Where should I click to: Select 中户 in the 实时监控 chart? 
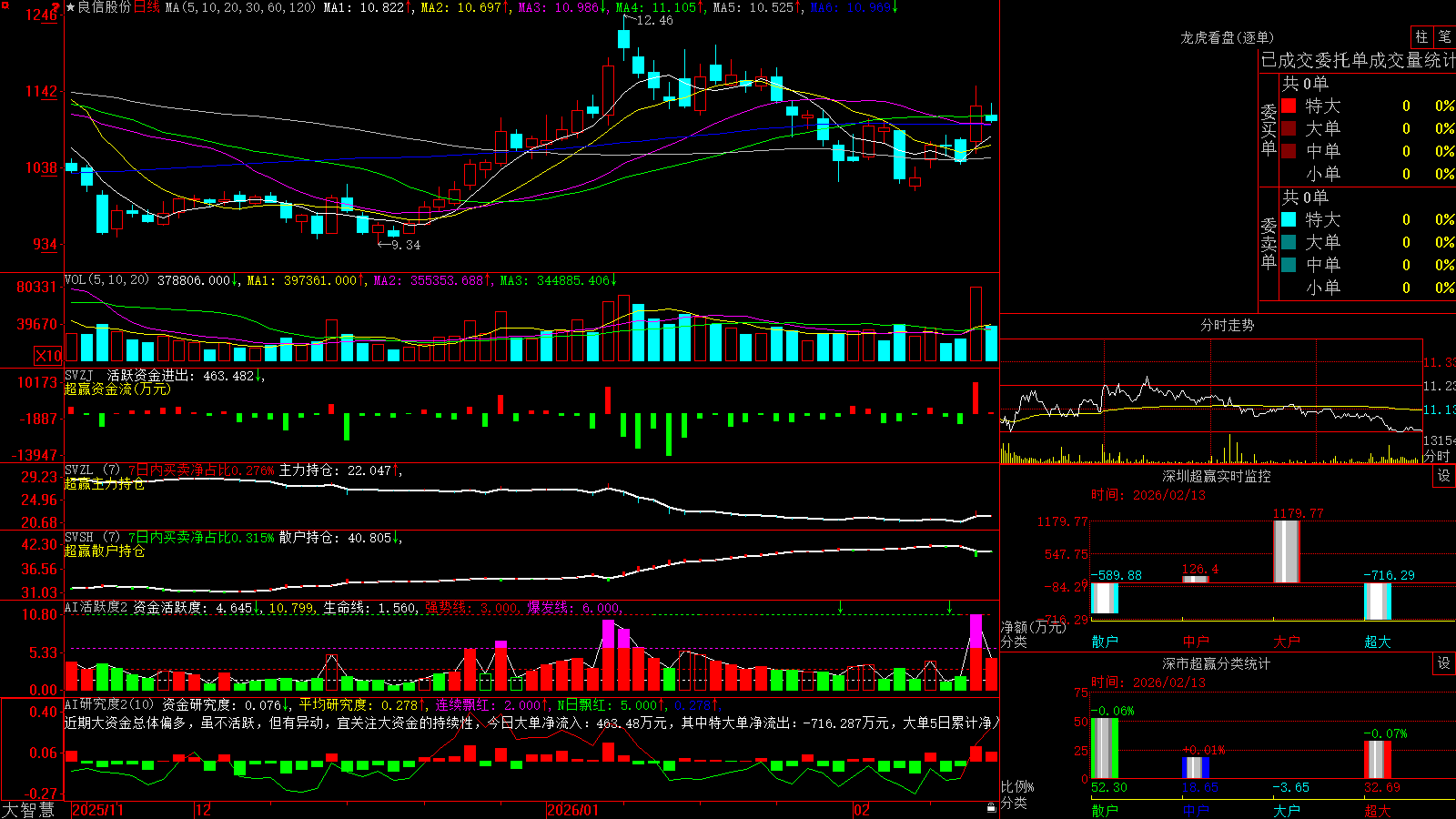click(x=1196, y=642)
